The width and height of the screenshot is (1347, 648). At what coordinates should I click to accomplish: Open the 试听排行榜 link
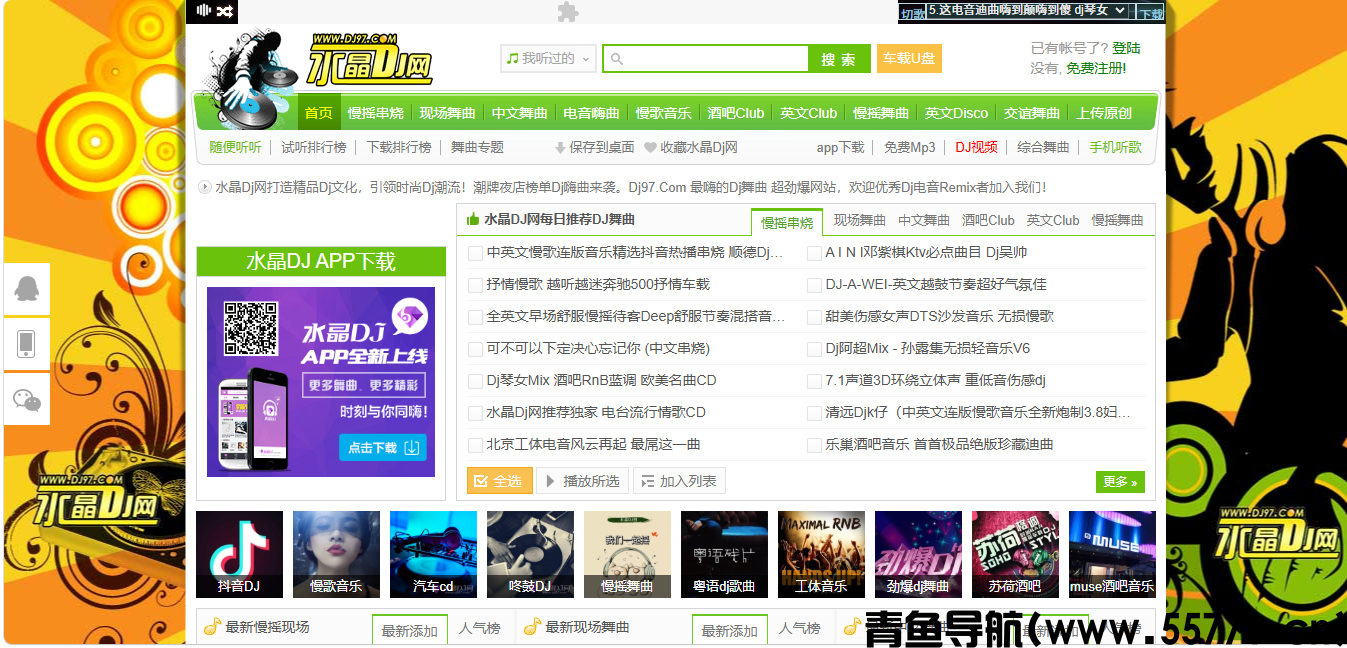[x=314, y=147]
